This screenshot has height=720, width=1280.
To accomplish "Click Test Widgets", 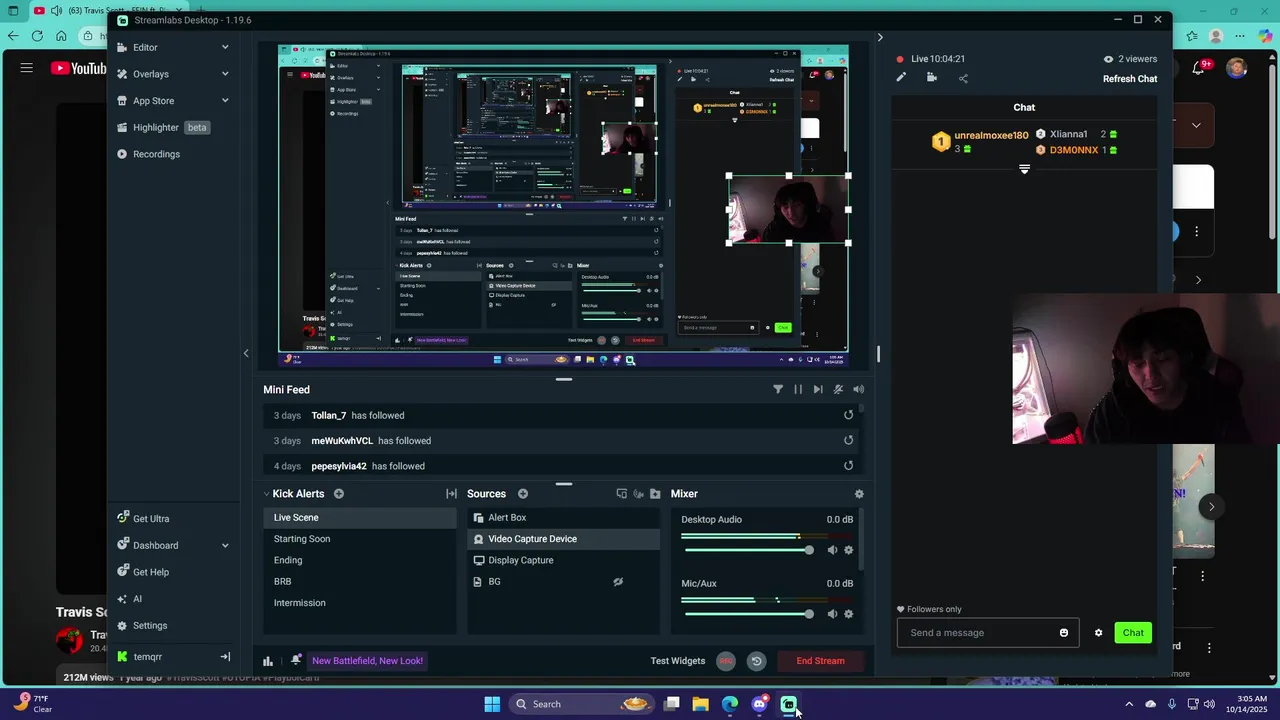I will (x=678, y=661).
